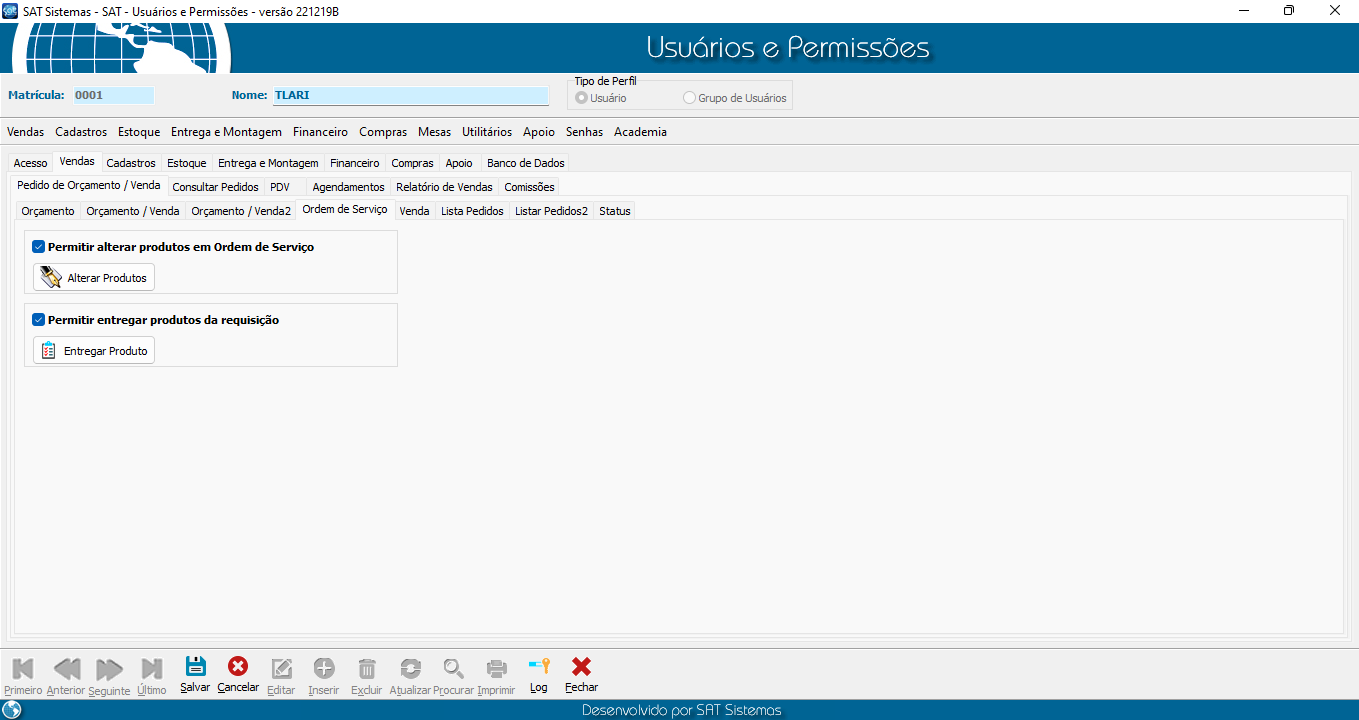Image resolution: width=1359 pixels, height=720 pixels.
Task: Click the Salvar floppy disk icon
Action: point(196,667)
